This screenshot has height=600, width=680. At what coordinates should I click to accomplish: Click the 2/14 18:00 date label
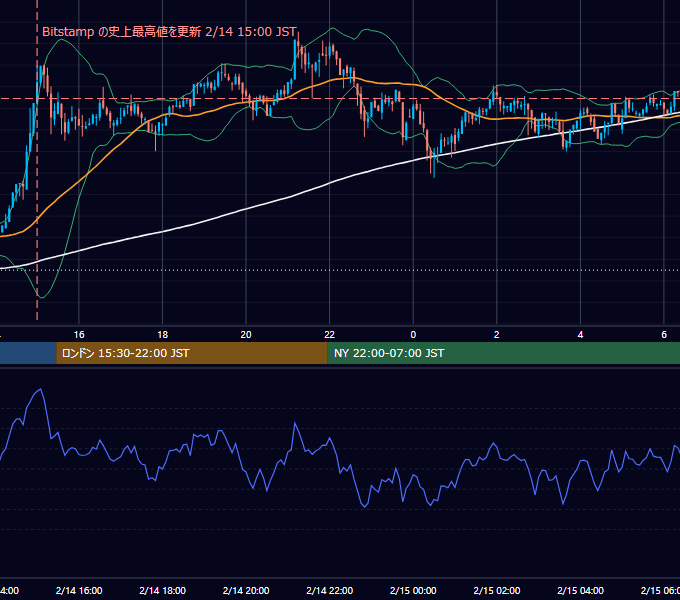pos(162,590)
